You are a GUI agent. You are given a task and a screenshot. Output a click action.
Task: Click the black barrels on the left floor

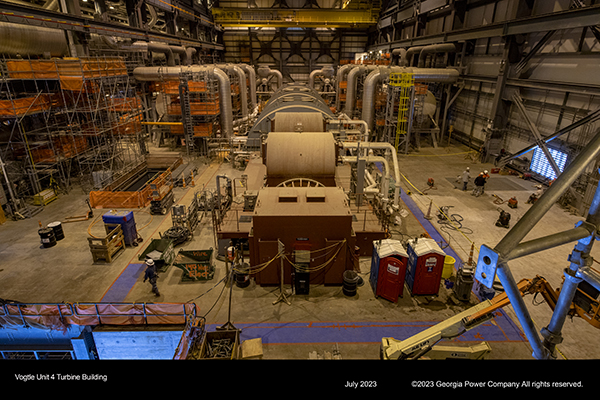(50, 234)
